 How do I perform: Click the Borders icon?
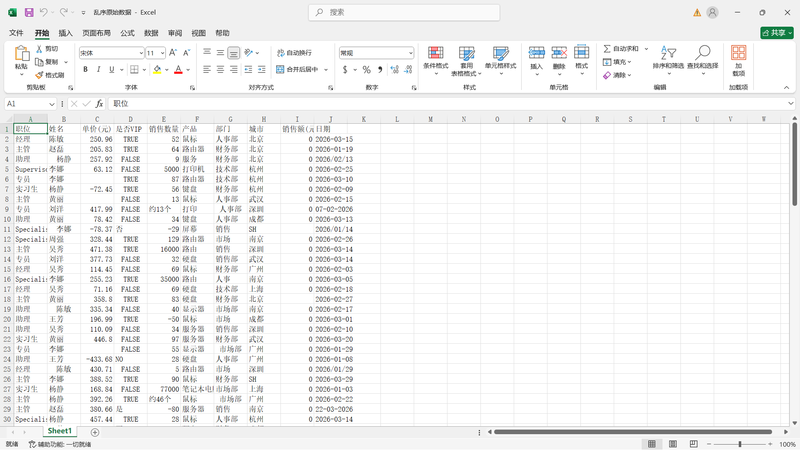pos(134,69)
